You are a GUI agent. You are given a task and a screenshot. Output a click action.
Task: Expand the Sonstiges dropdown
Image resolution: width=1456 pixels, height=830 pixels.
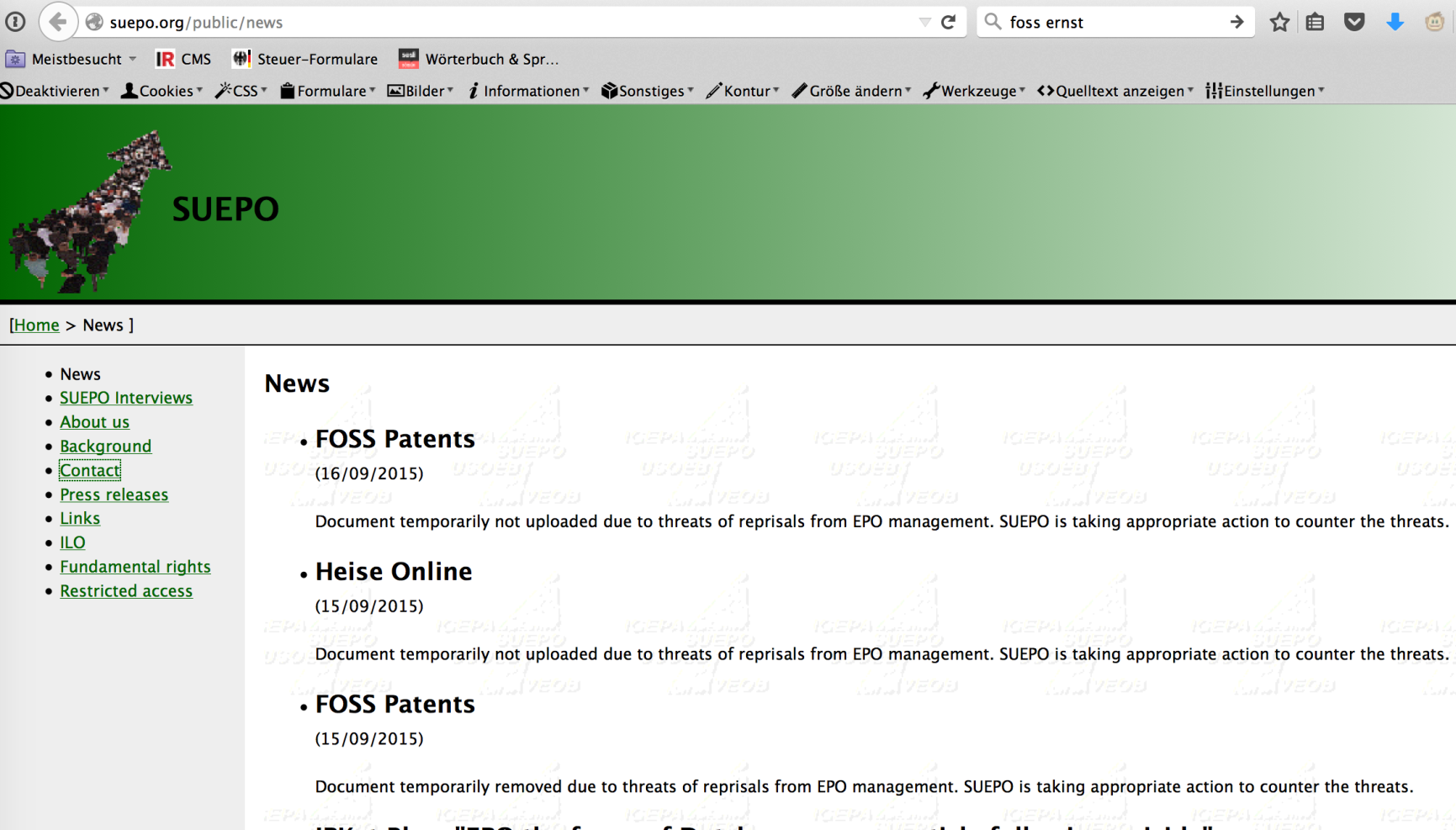(648, 91)
